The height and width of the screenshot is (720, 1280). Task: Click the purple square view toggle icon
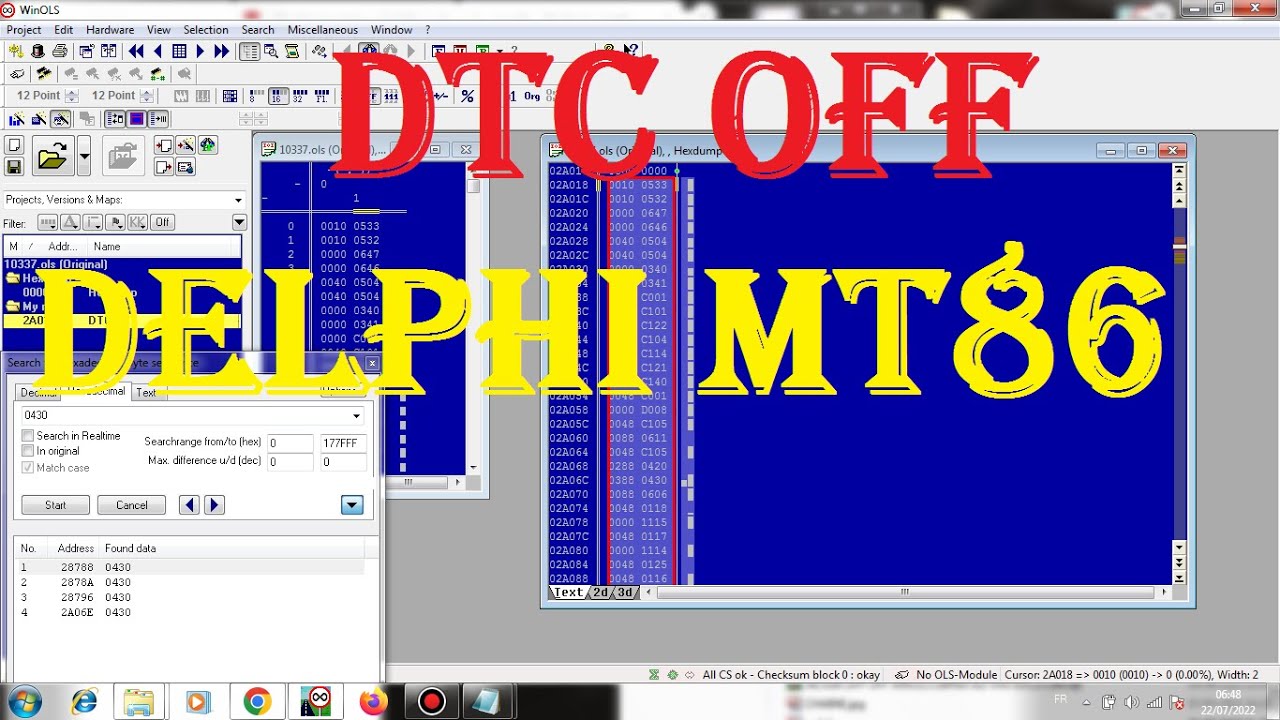click(x=137, y=119)
